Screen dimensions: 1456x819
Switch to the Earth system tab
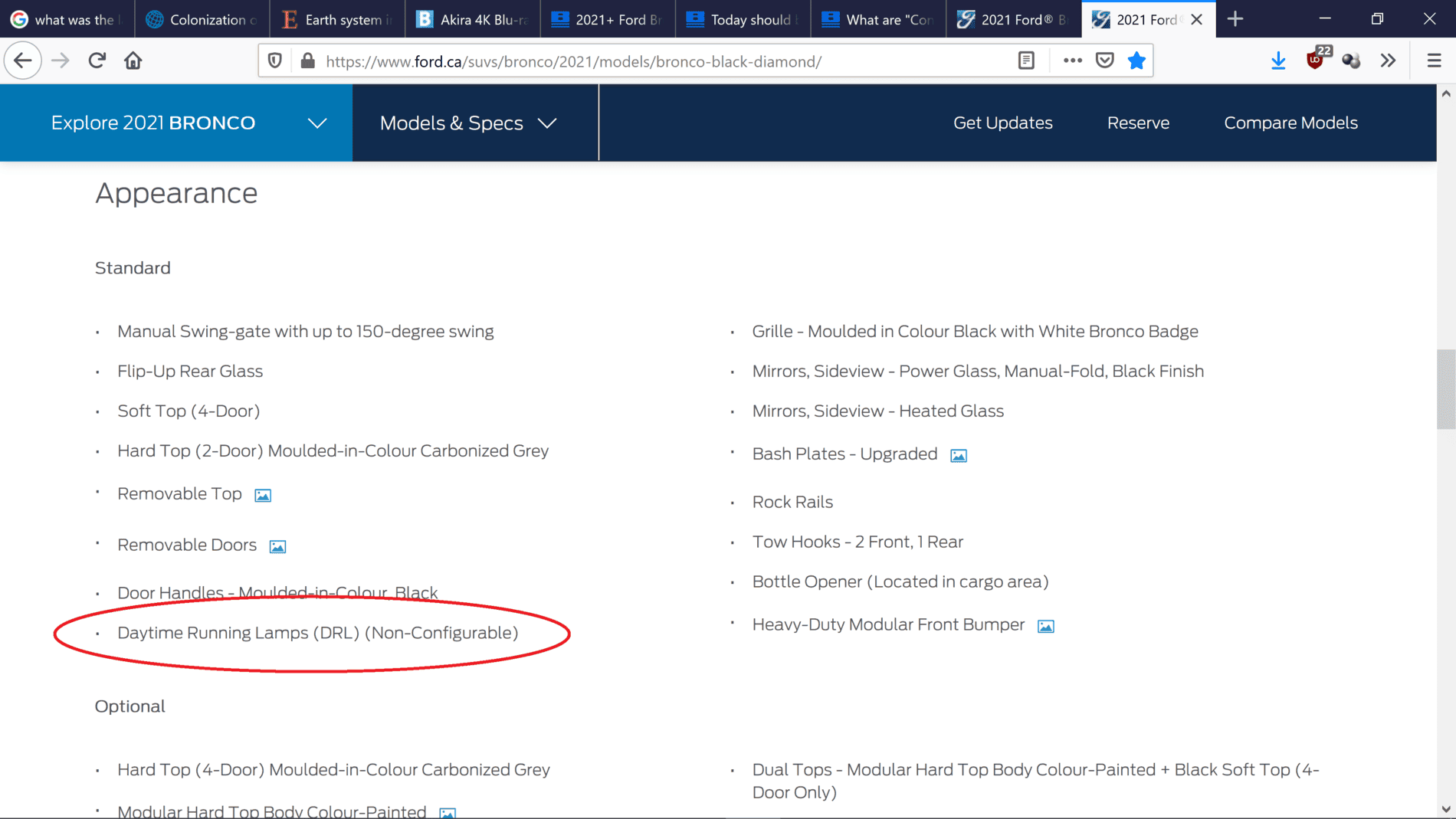point(337,19)
